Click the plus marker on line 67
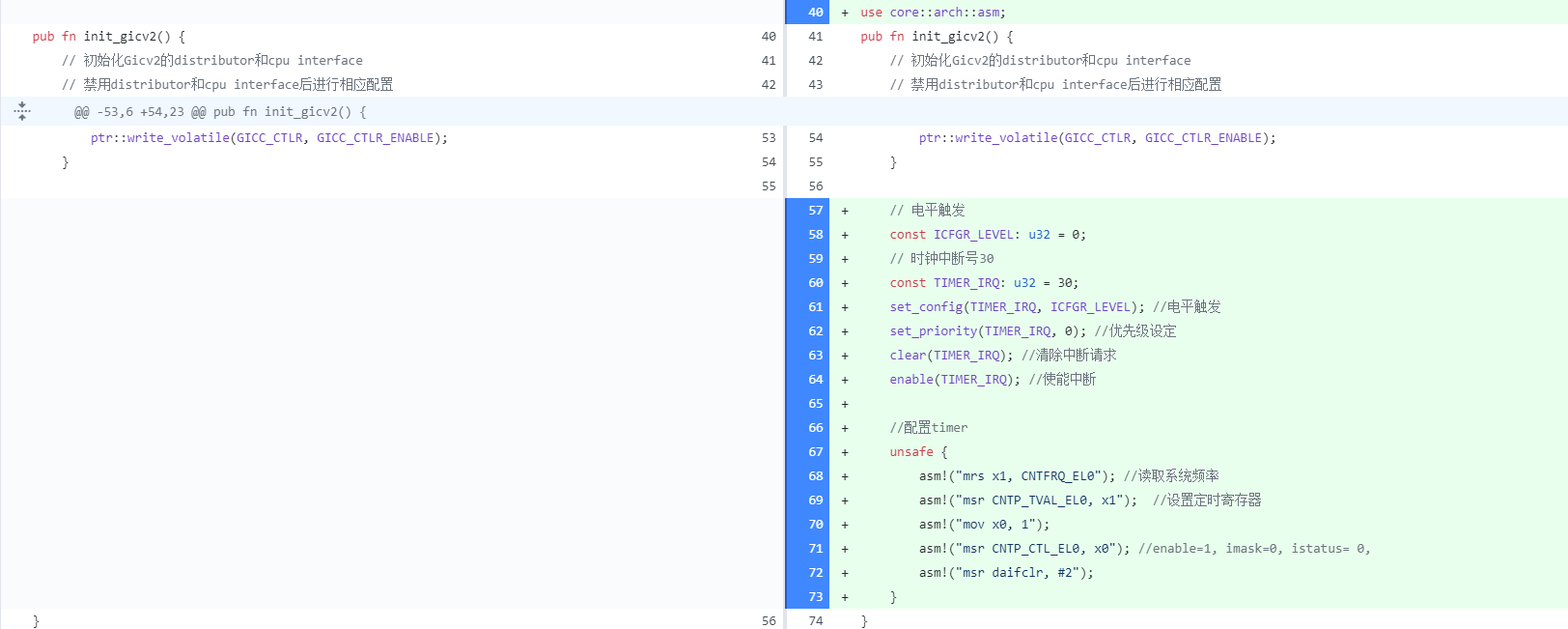Viewport: 1568px width, 629px height. [x=845, y=452]
